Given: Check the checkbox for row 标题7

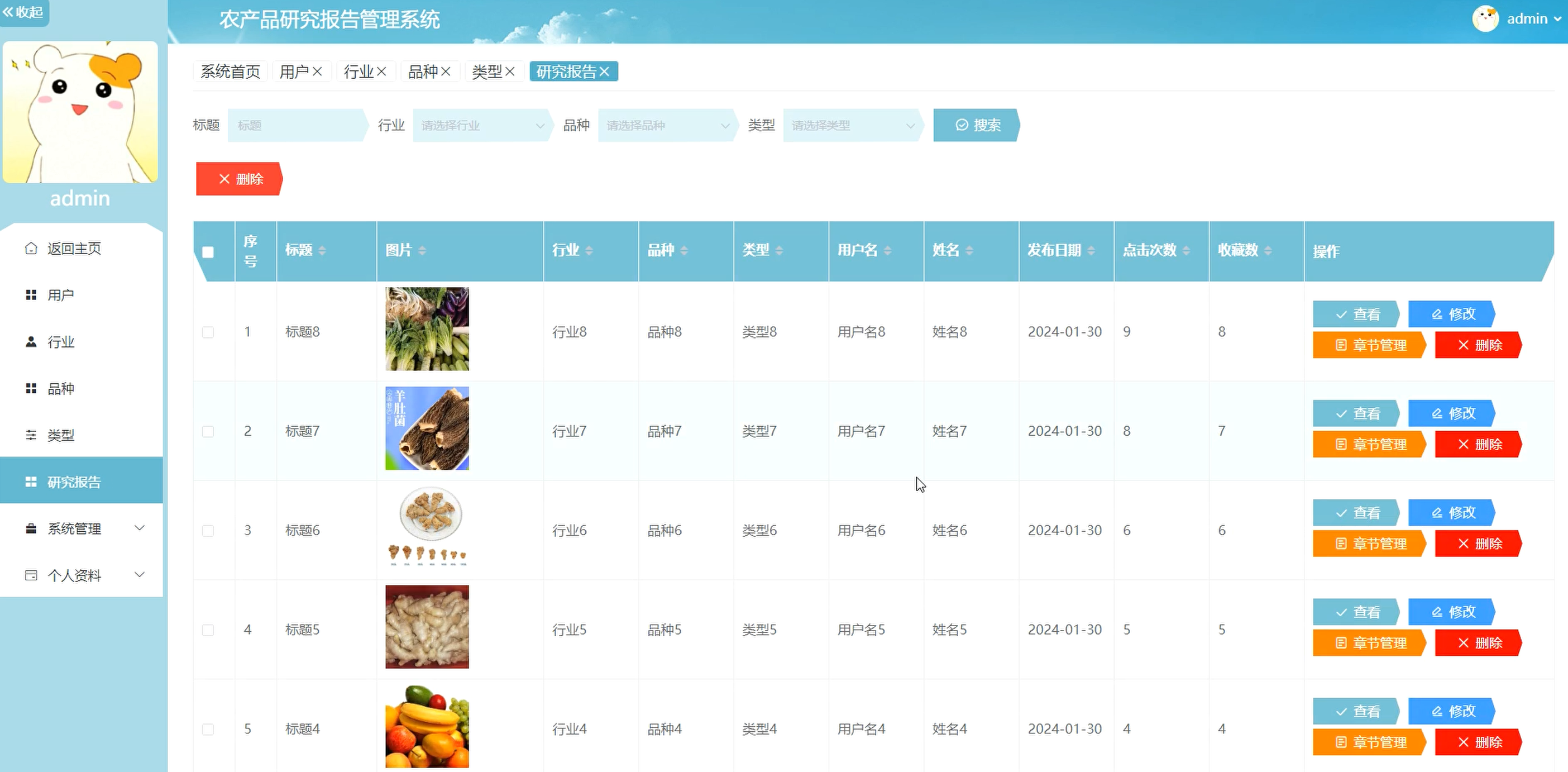Looking at the screenshot, I should (208, 431).
